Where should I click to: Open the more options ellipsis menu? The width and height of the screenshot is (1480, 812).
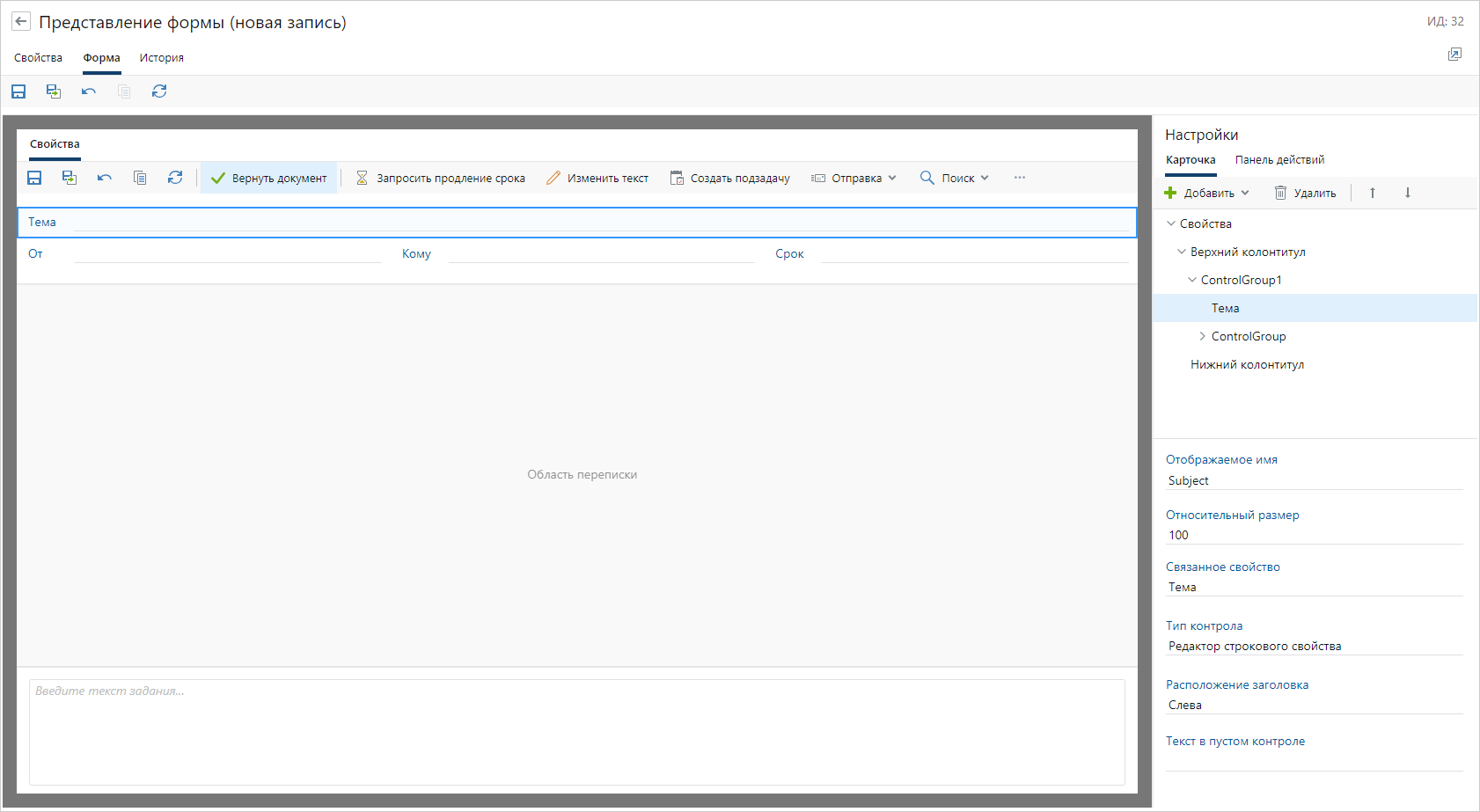(1019, 178)
